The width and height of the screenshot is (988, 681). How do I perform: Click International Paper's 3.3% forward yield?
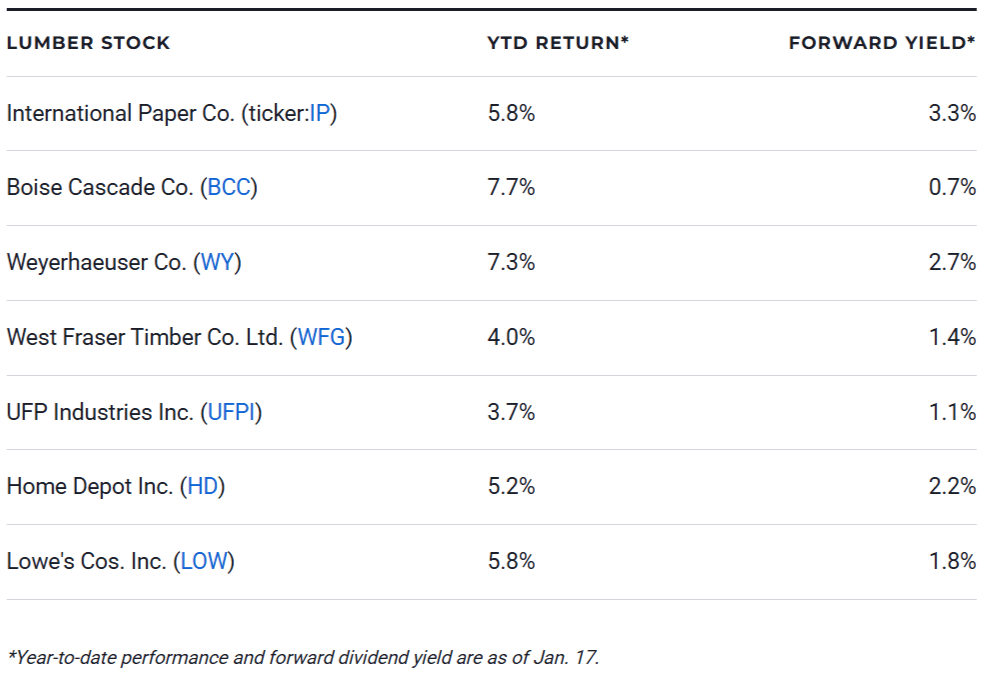click(x=952, y=114)
